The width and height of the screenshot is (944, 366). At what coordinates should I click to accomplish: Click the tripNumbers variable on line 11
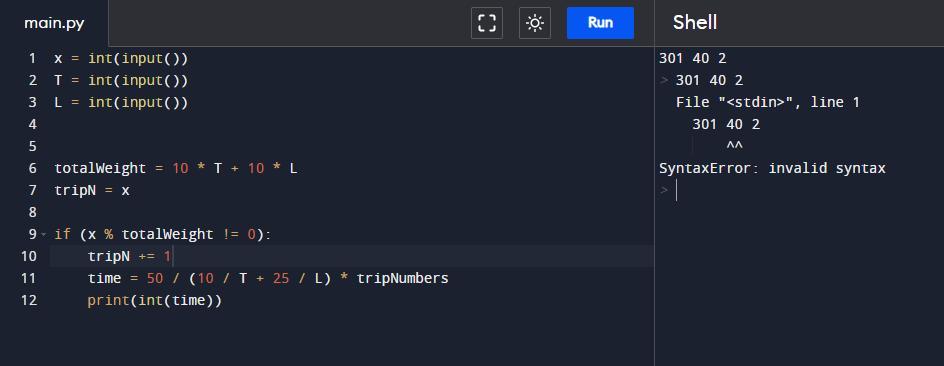[x=403, y=278]
